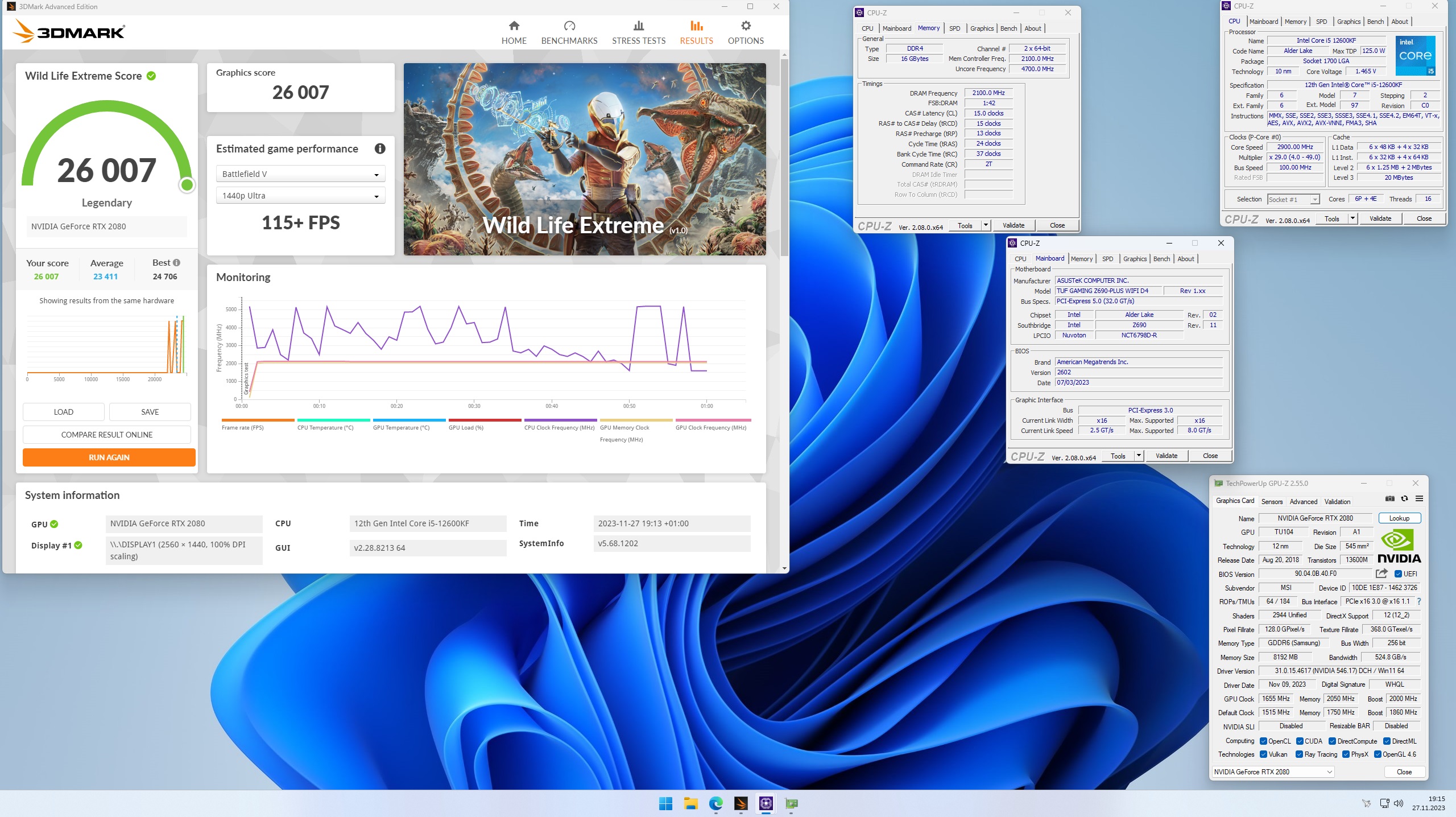Toggle the UEFI checkbox in GPU-Z
The height and width of the screenshot is (817, 1456).
click(x=1398, y=574)
